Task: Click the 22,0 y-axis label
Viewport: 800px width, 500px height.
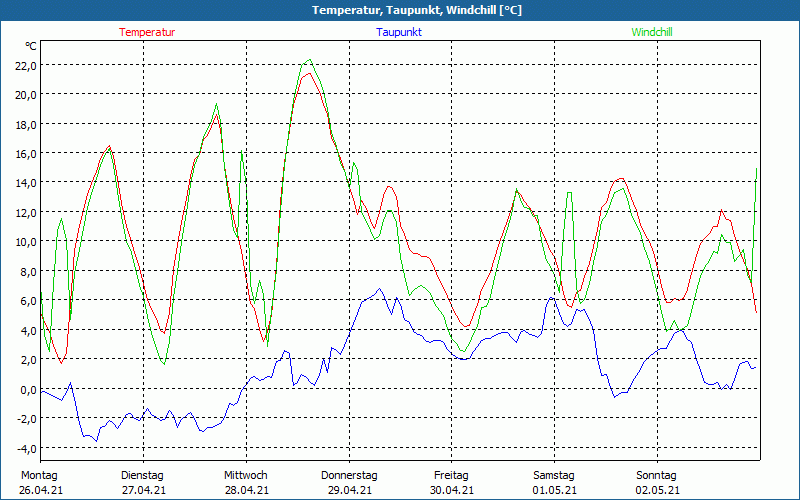Action: pos(25,65)
